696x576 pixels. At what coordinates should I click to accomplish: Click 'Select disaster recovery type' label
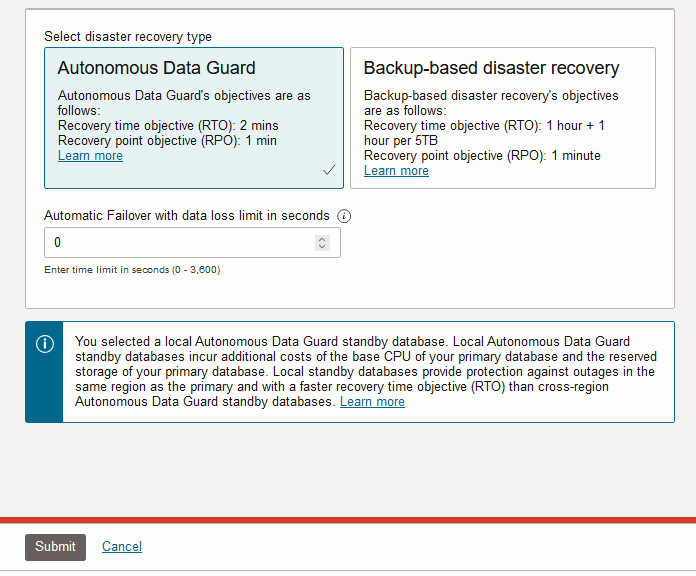(x=128, y=36)
